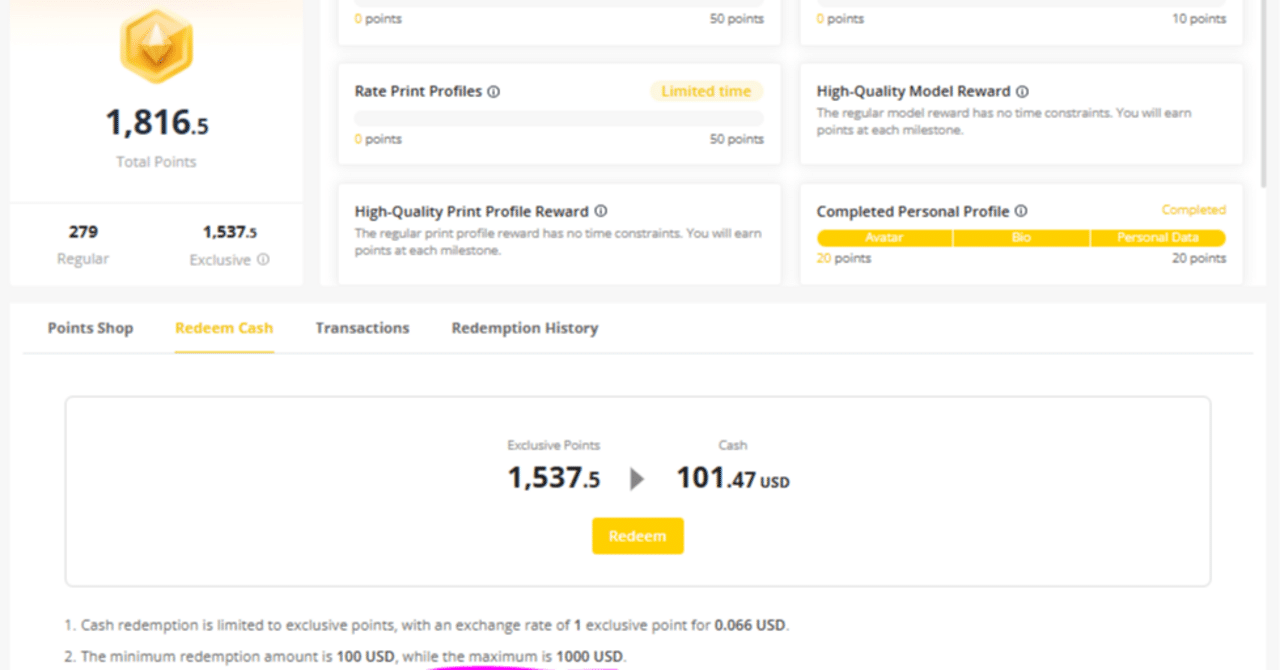Click the 101.47 USD cash amount
1280x670 pixels.
(x=732, y=478)
